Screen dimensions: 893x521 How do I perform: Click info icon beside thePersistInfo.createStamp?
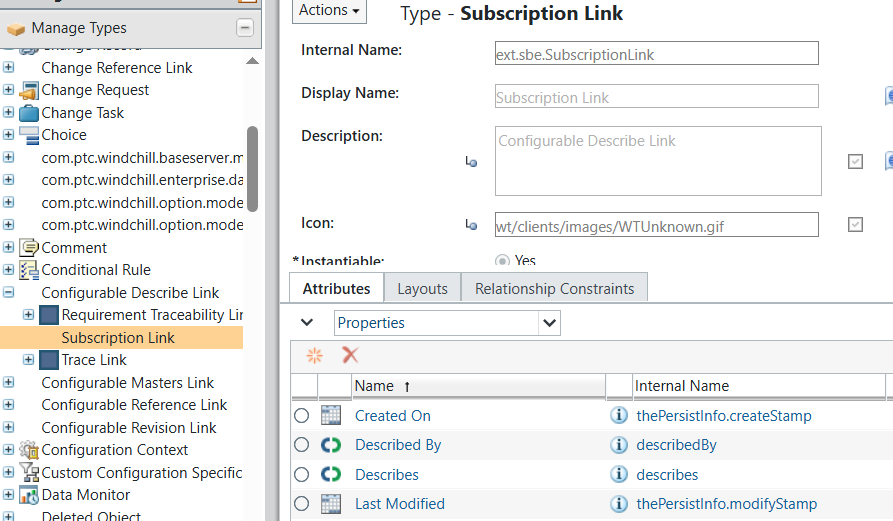pos(619,416)
